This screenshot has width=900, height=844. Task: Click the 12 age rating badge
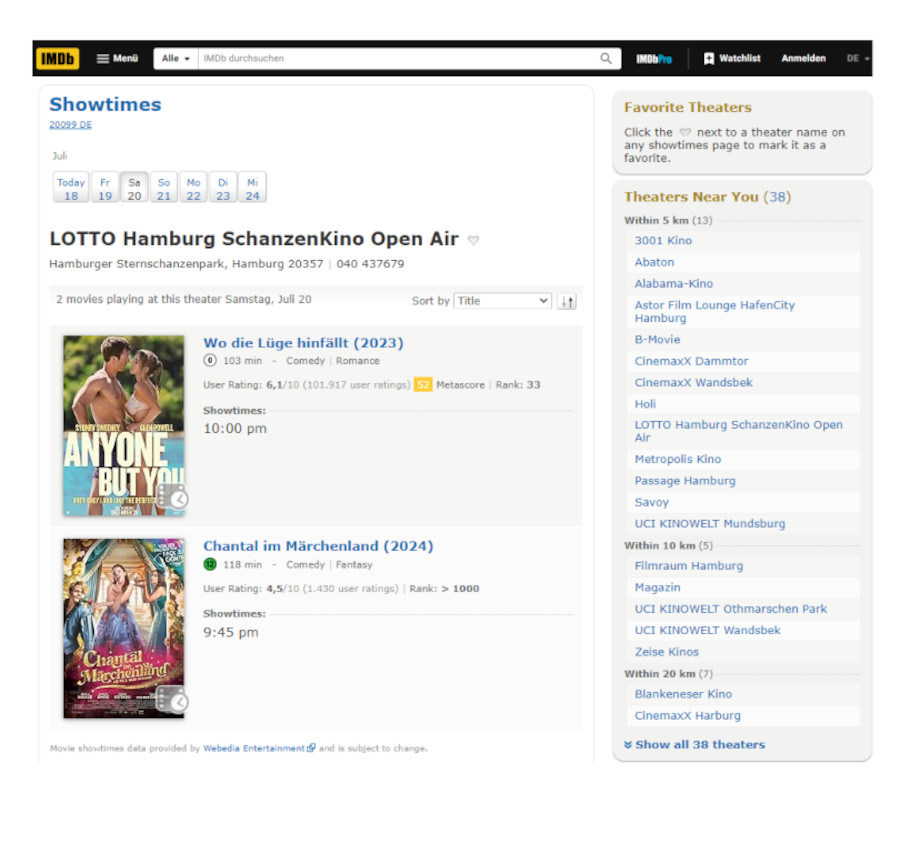[210, 564]
